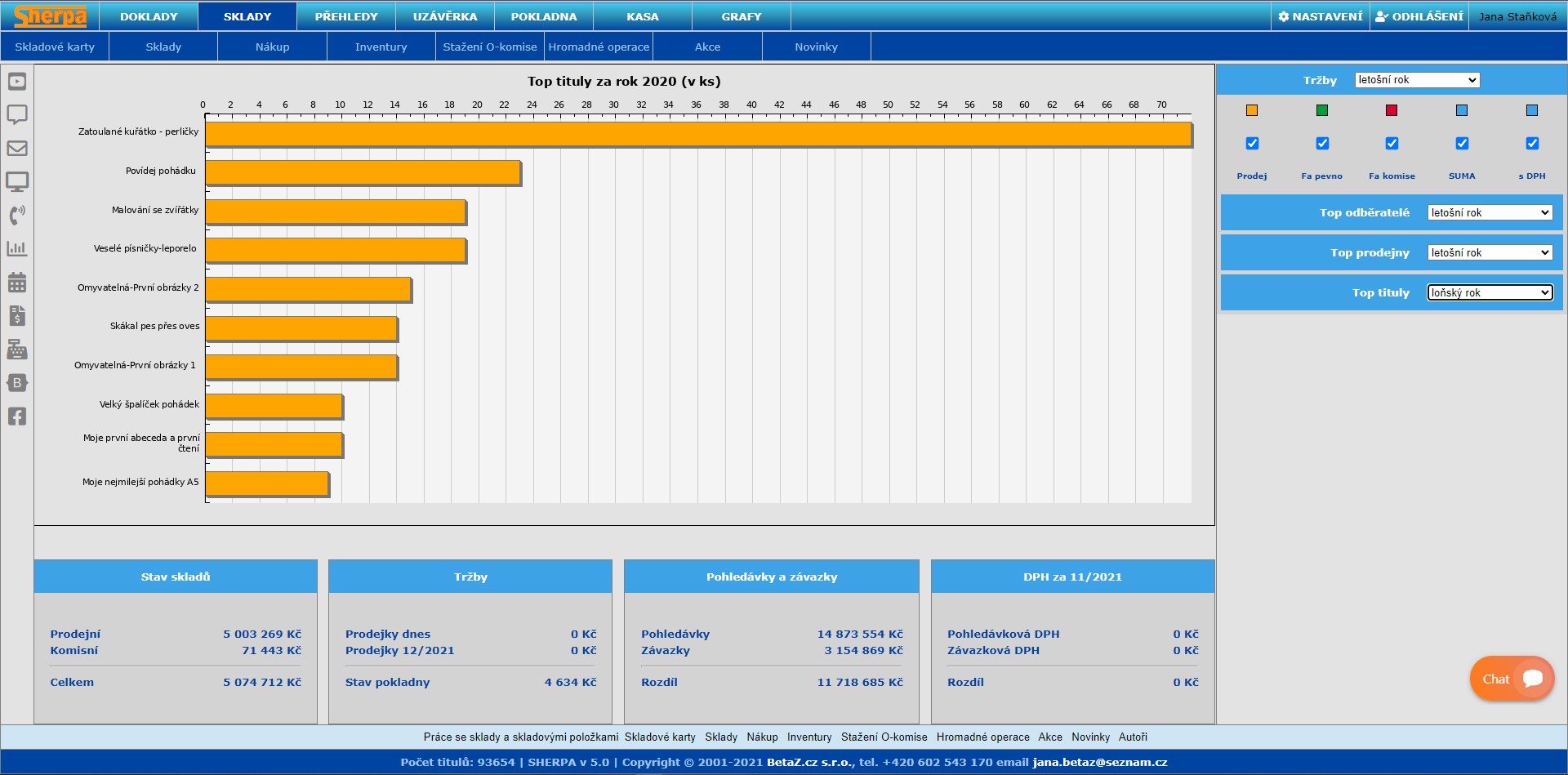The image size is (1568, 775).
Task: Open the Autoři link in footer
Action: coord(1133,737)
